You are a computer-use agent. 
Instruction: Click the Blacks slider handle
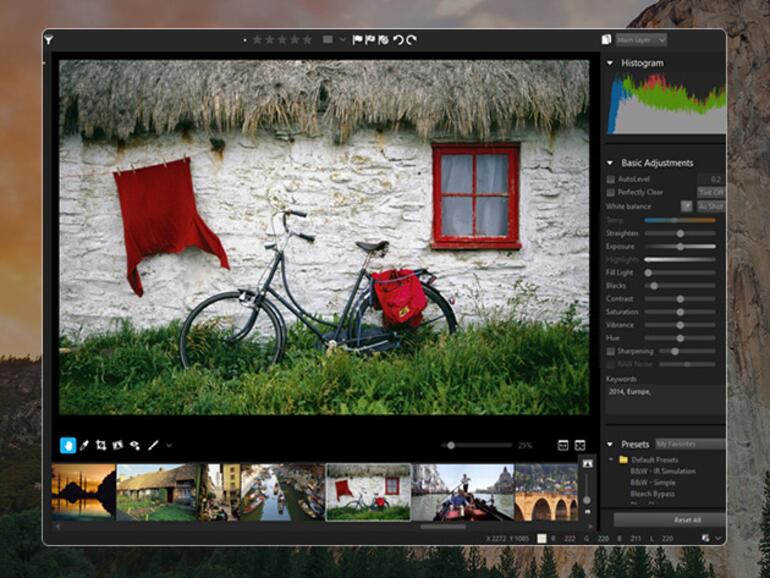(x=654, y=286)
